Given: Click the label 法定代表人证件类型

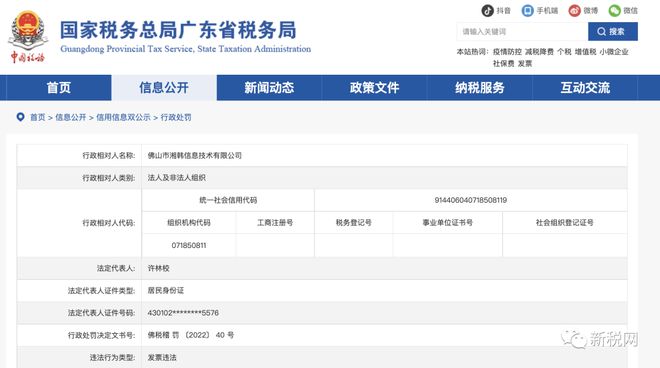Looking at the screenshot, I should point(101,291).
